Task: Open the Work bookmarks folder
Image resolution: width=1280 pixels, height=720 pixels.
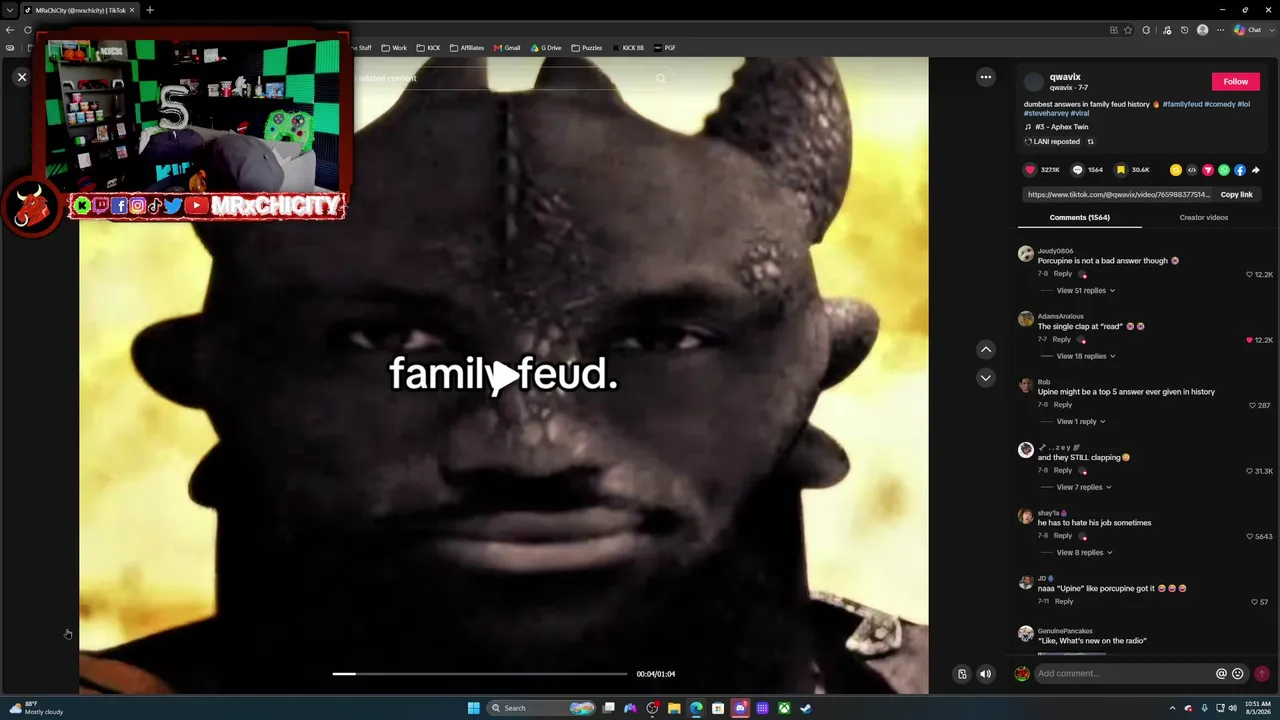Action: point(394,48)
